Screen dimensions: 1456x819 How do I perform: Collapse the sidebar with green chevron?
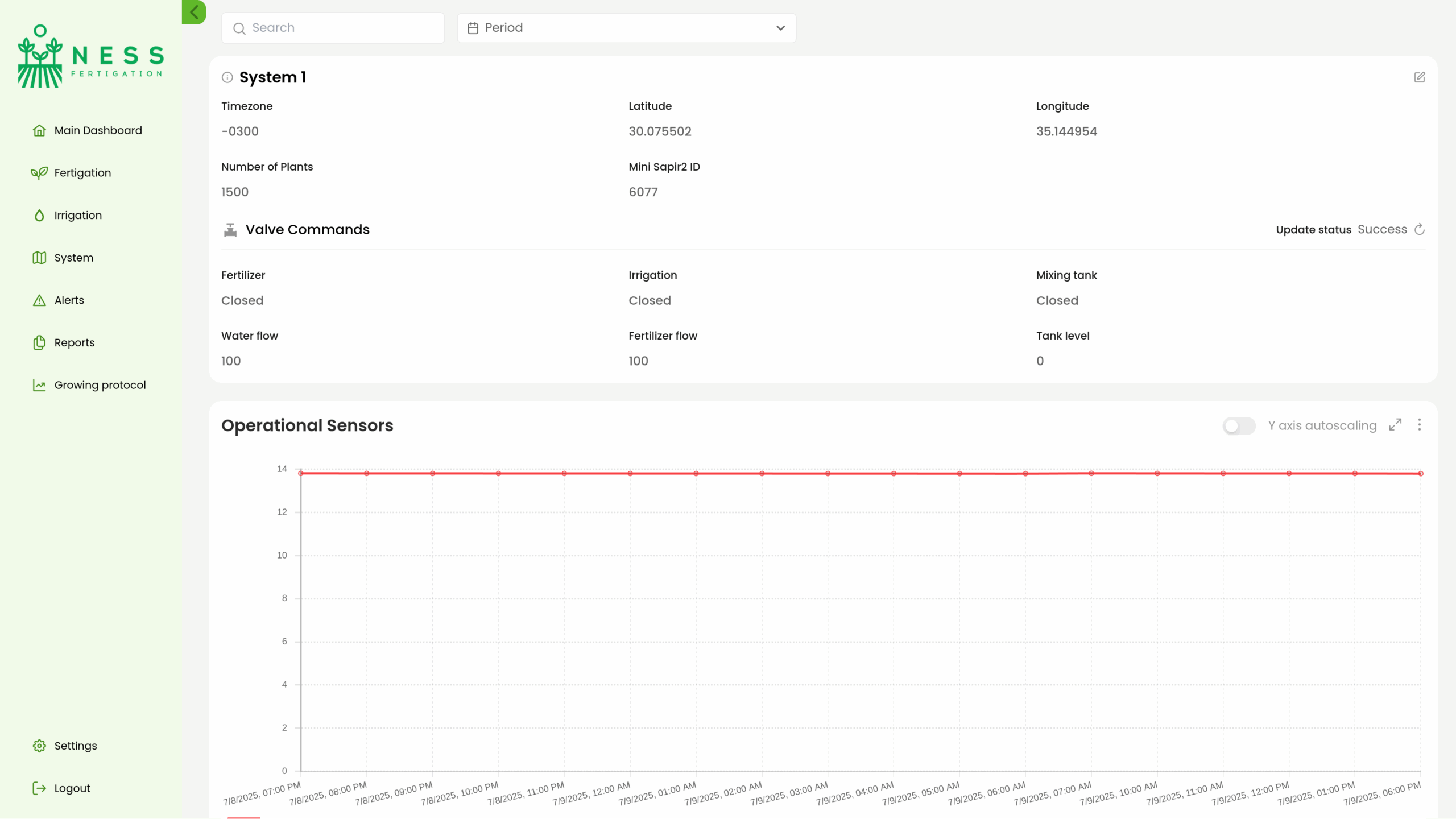point(194,12)
